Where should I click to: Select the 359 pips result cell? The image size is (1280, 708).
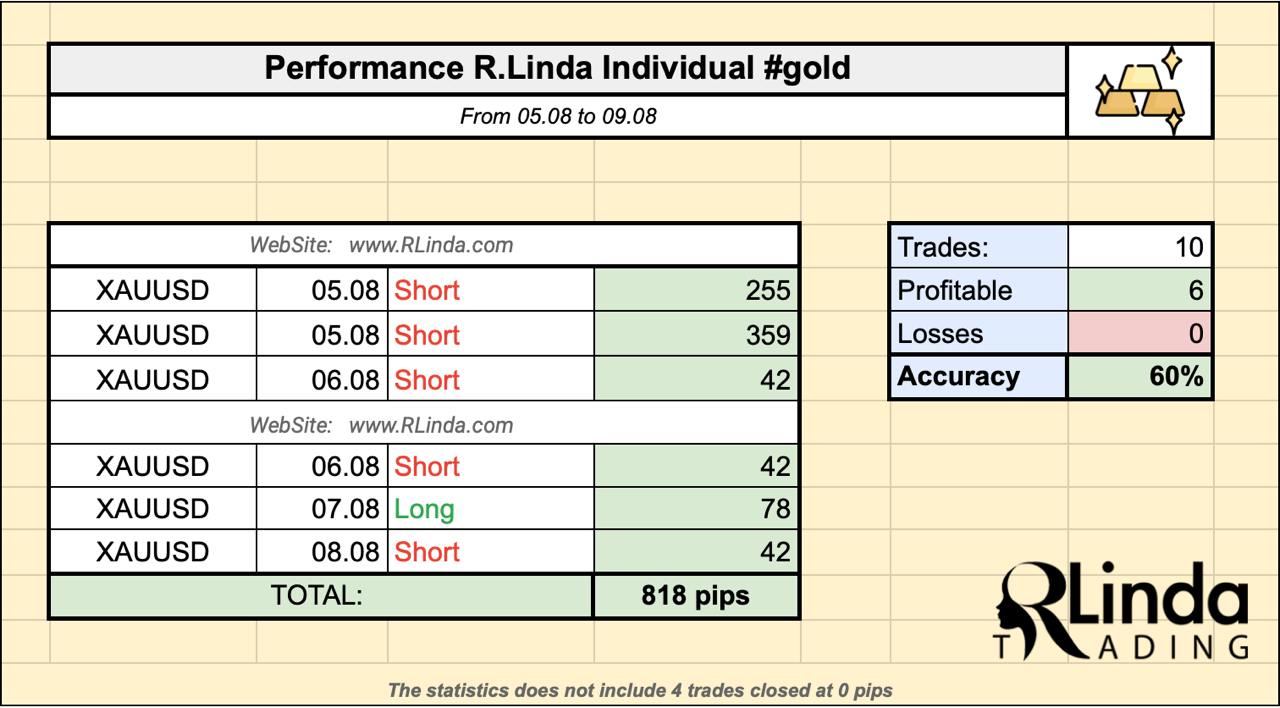[696, 334]
